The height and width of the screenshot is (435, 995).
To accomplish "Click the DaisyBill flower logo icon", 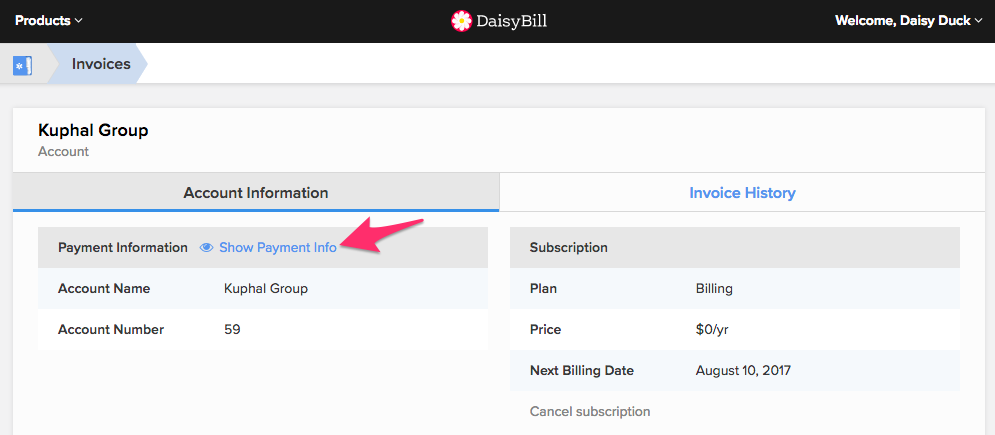I will point(461,21).
